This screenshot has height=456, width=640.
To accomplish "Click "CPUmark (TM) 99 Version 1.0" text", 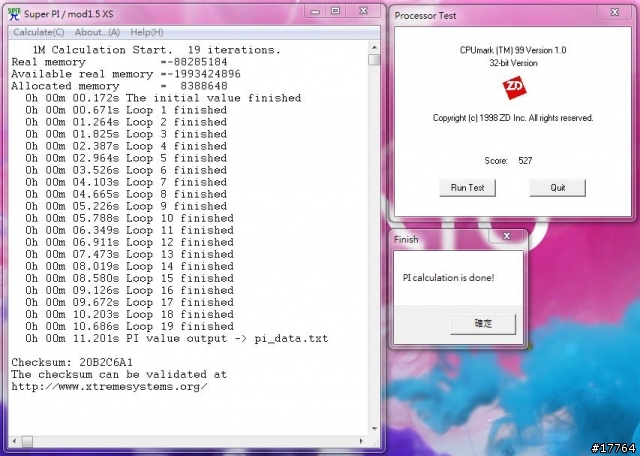I will [513, 50].
